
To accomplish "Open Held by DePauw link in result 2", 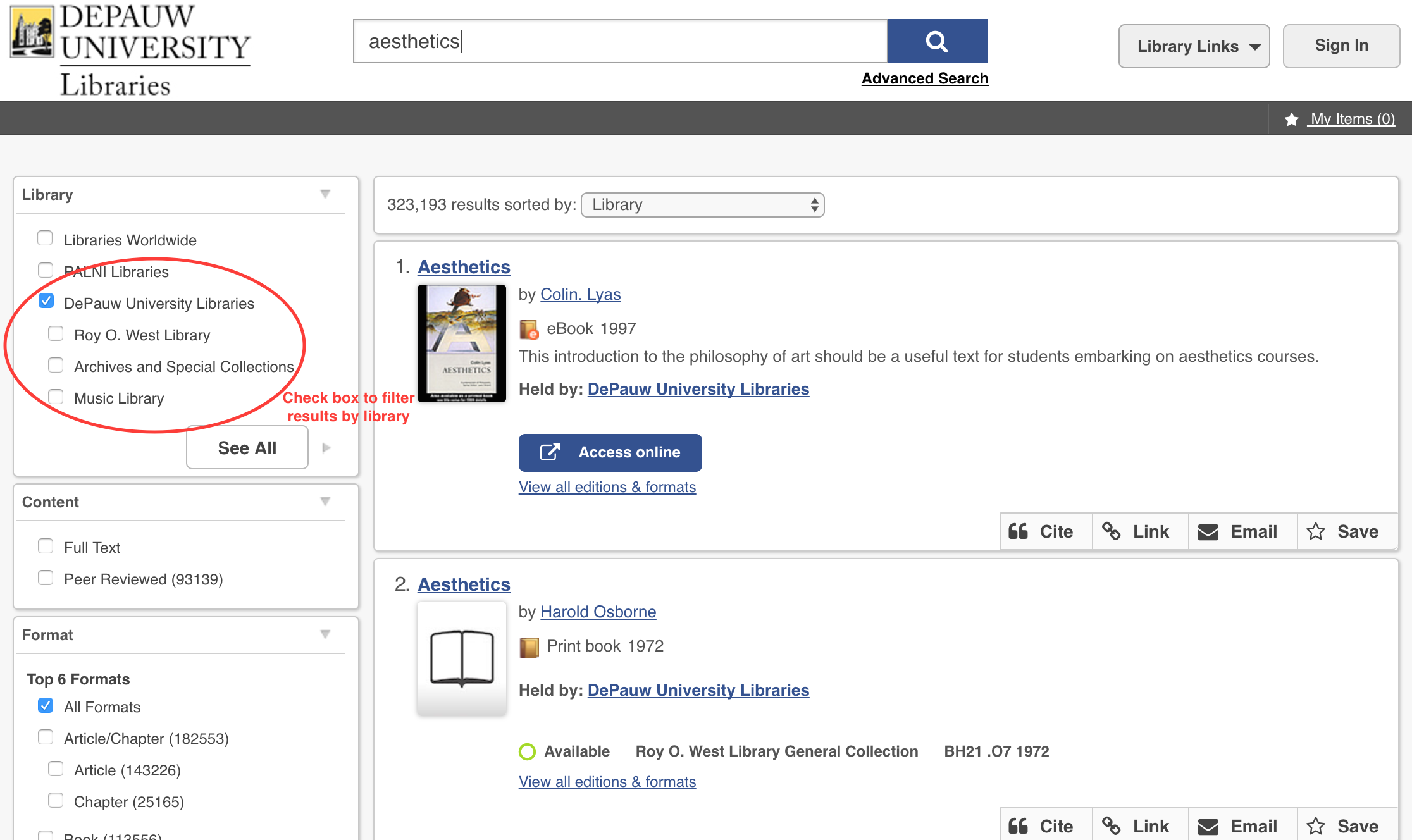I will (698, 690).
